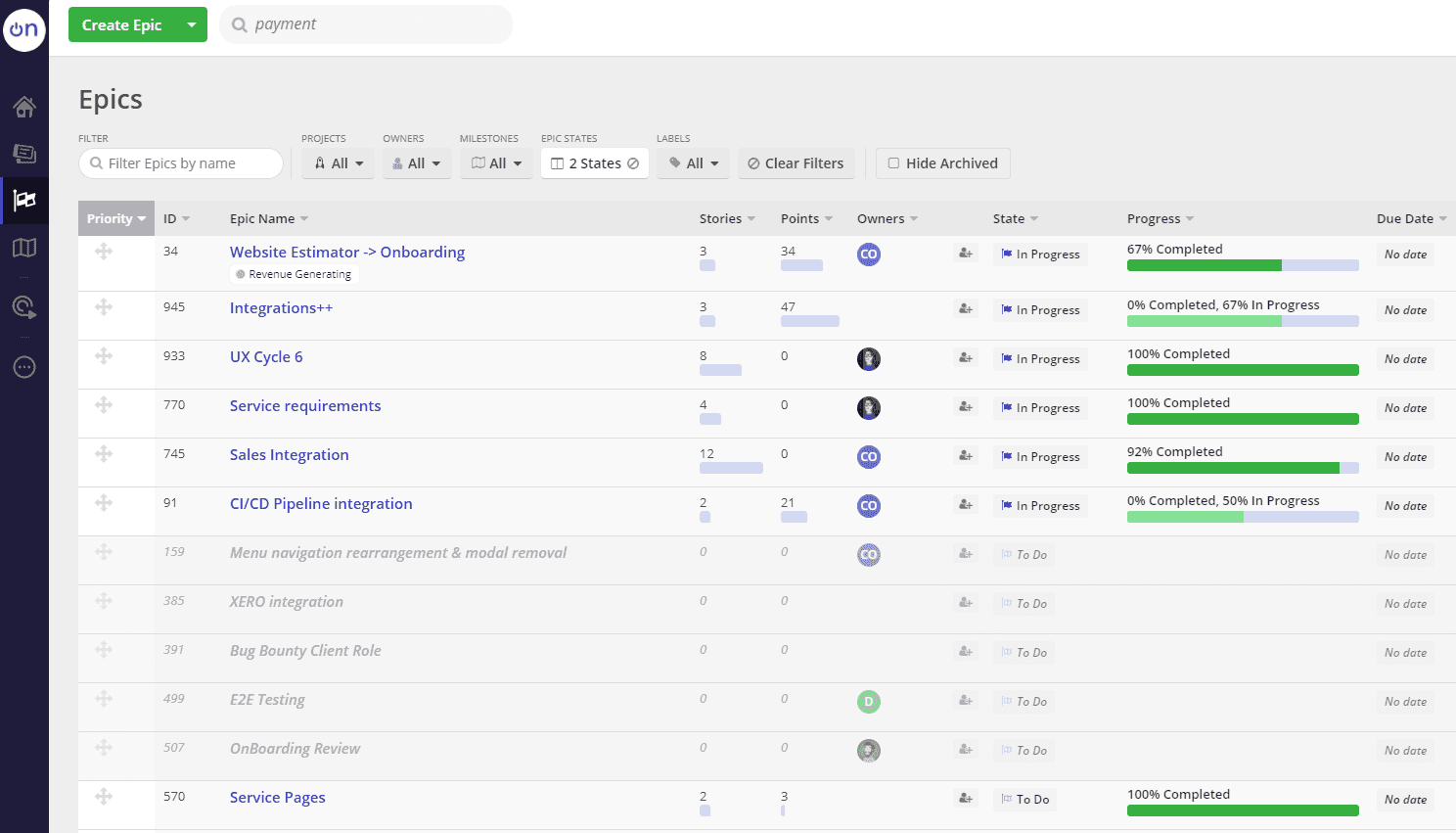Sort by the Due Date column header
Screen dimensions: 1456x833
pos(1411,218)
